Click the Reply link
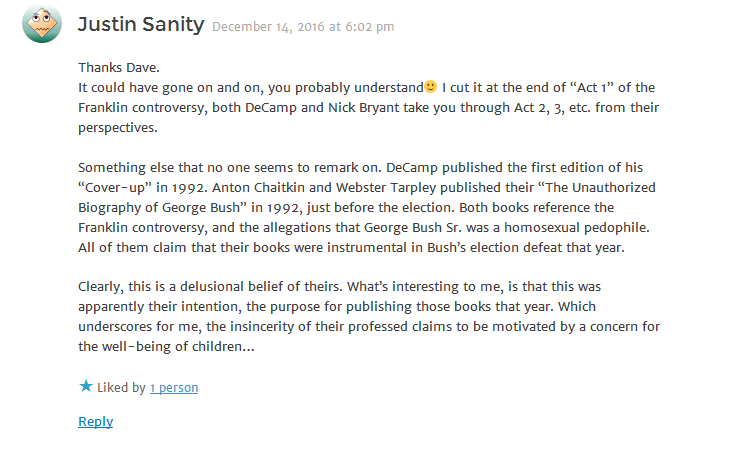Image resolution: width=732 pixels, height=455 pixels. (96, 421)
